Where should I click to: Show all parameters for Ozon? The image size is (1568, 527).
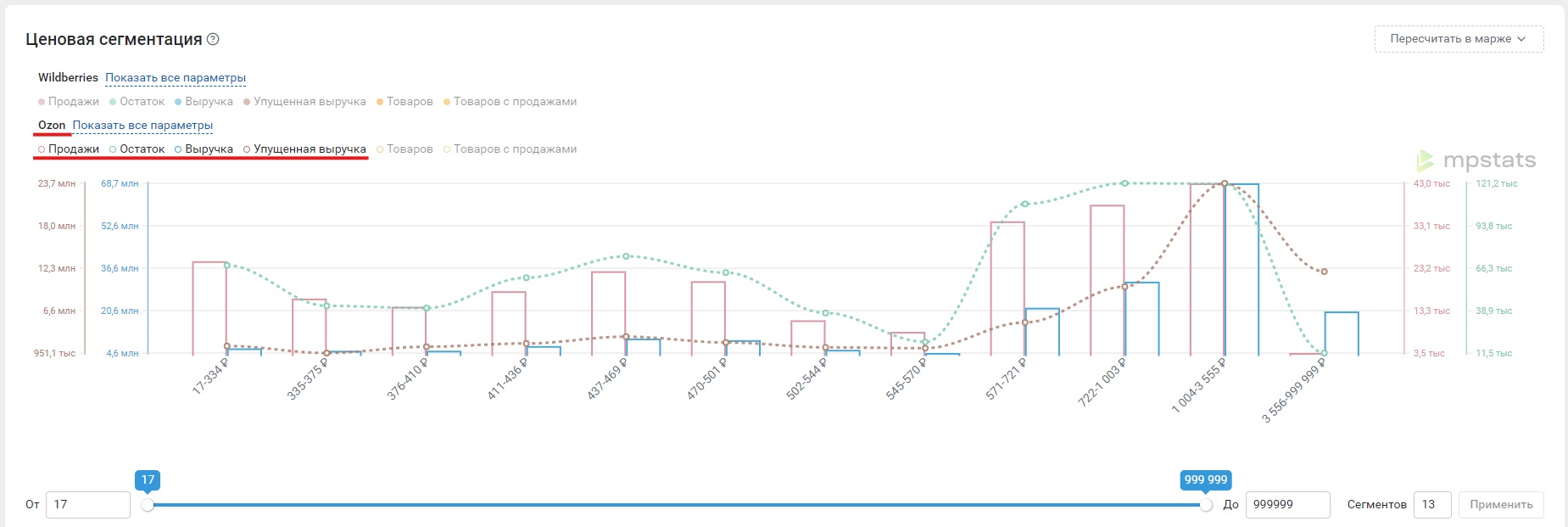pyautogui.click(x=142, y=125)
